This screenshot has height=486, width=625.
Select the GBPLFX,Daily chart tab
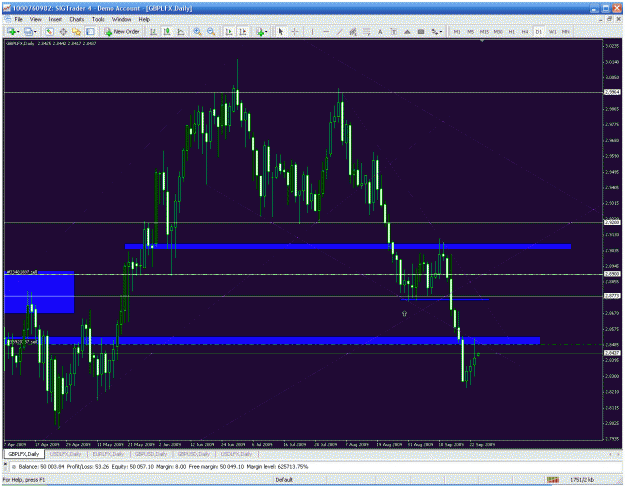tap(24, 454)
